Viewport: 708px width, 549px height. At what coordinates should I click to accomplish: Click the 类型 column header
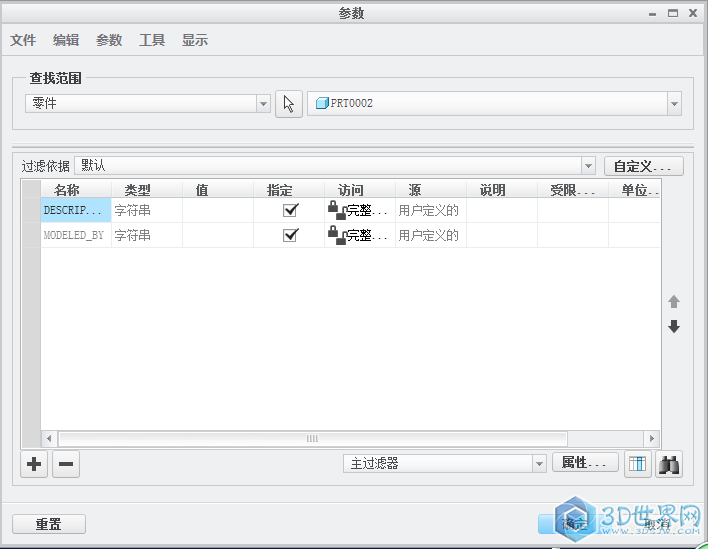147,190
